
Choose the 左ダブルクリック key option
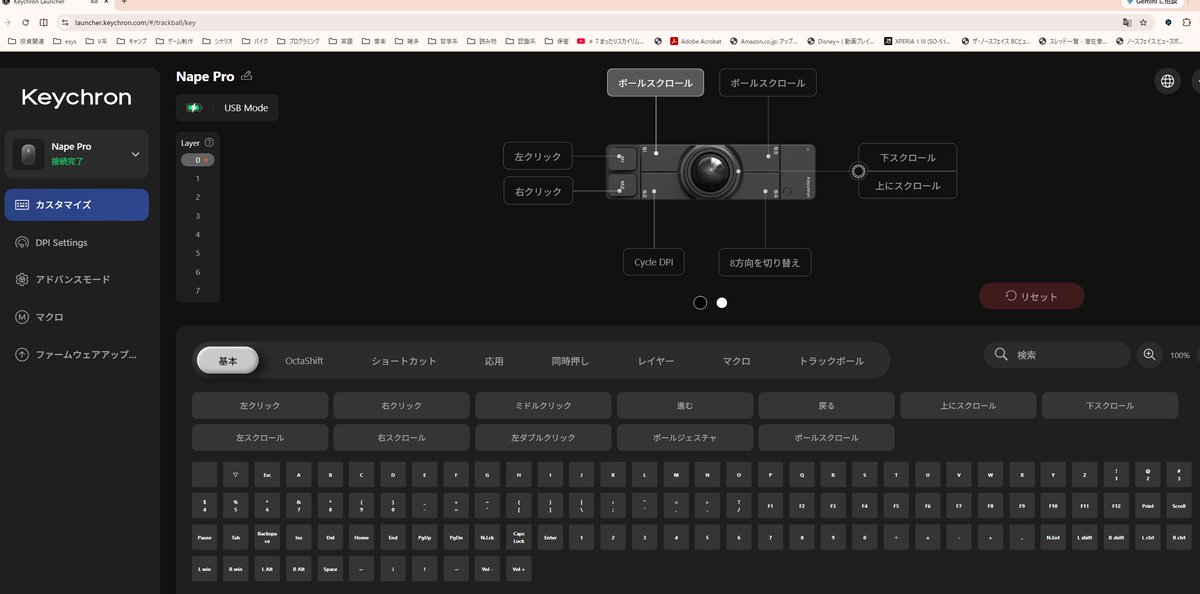click(x=544, y=438)
